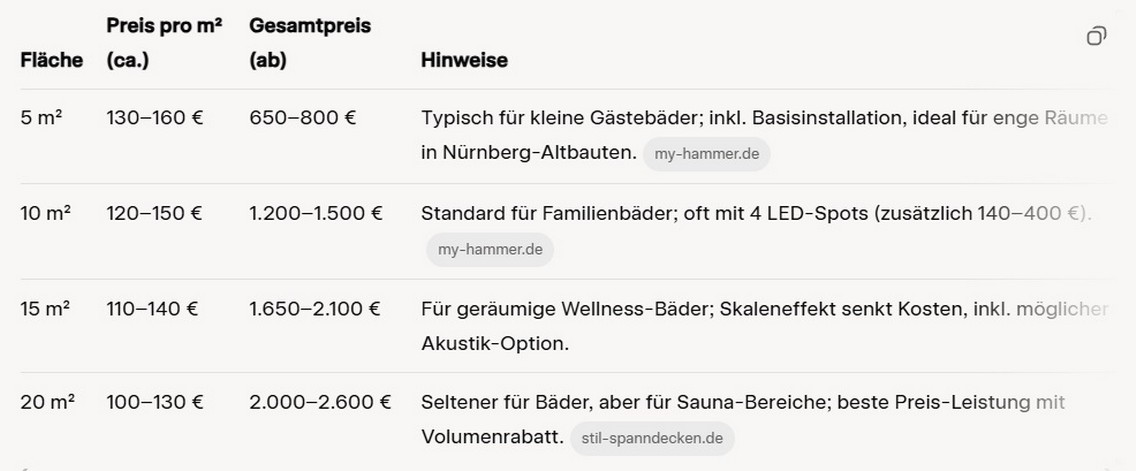This screenshot has height=471, width=1136.
Task: Click the 1.200–1.500 € total price
Action: point(316,213)
